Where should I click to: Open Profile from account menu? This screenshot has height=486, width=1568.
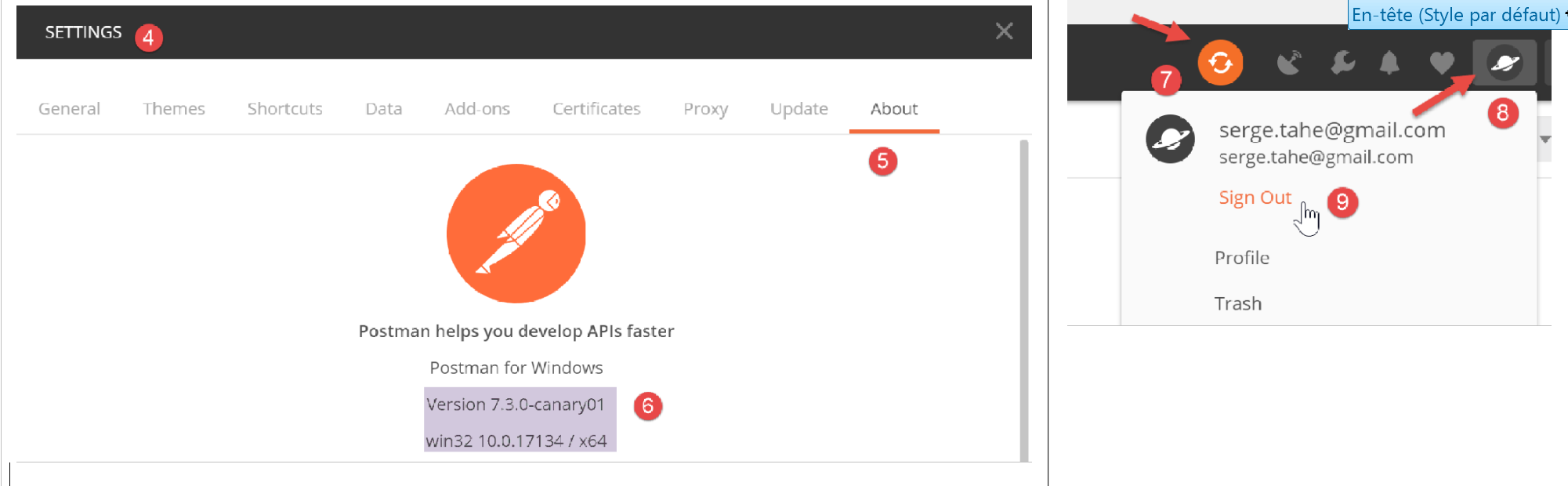pos(1241,258)
